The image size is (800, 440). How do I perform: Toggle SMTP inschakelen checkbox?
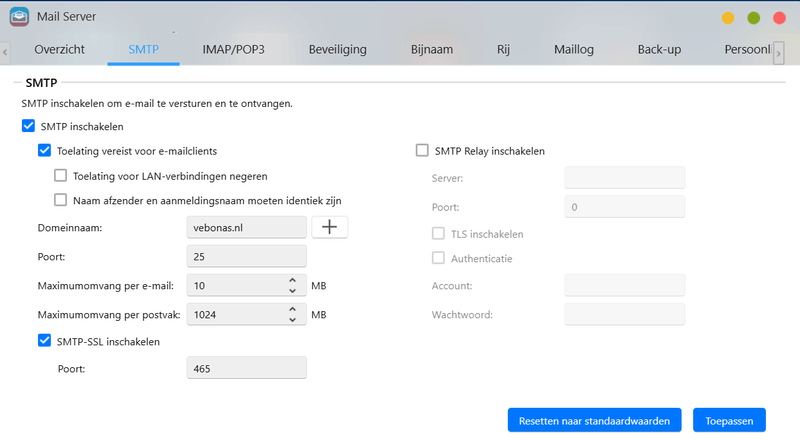click(x=28, y=127)
